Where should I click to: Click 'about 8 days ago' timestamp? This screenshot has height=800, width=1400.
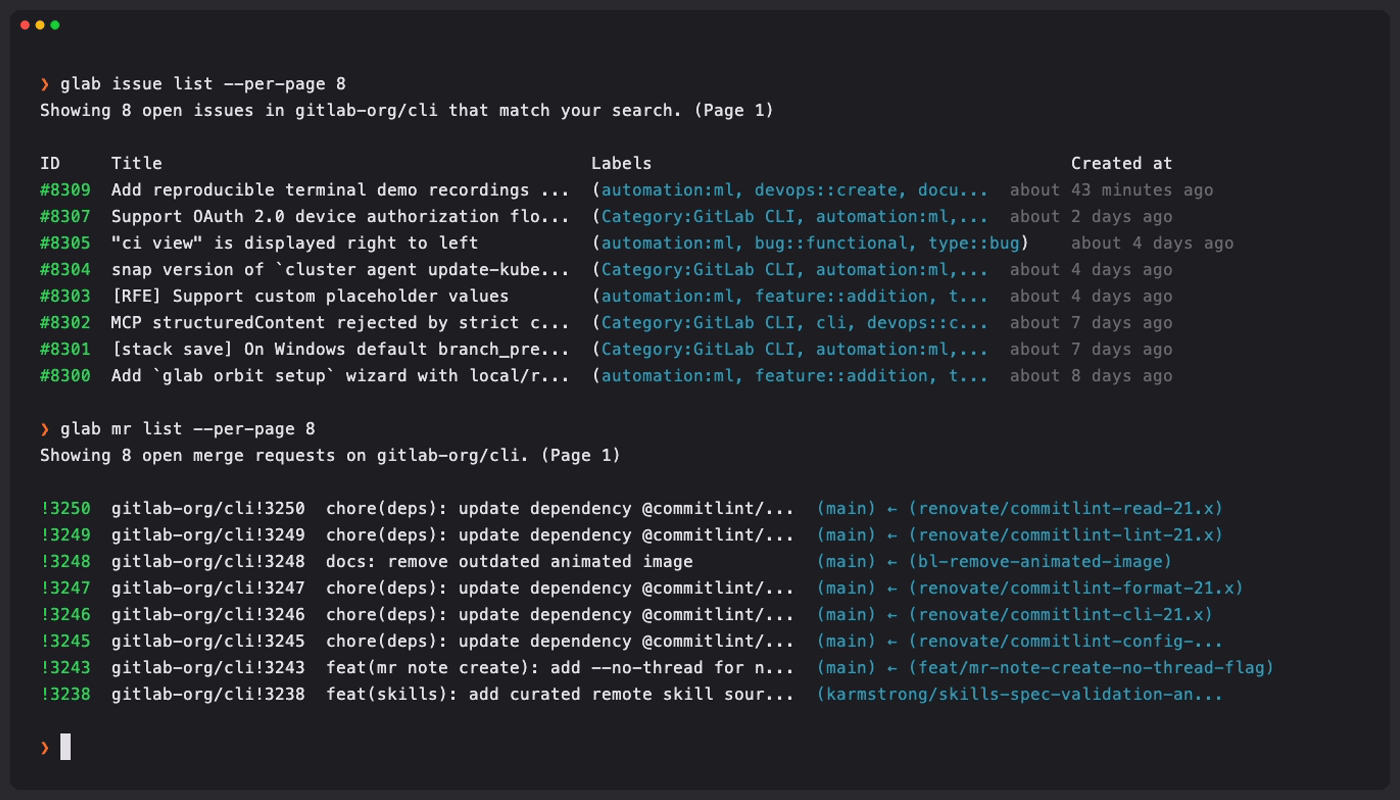click(x=1091, y=376)
